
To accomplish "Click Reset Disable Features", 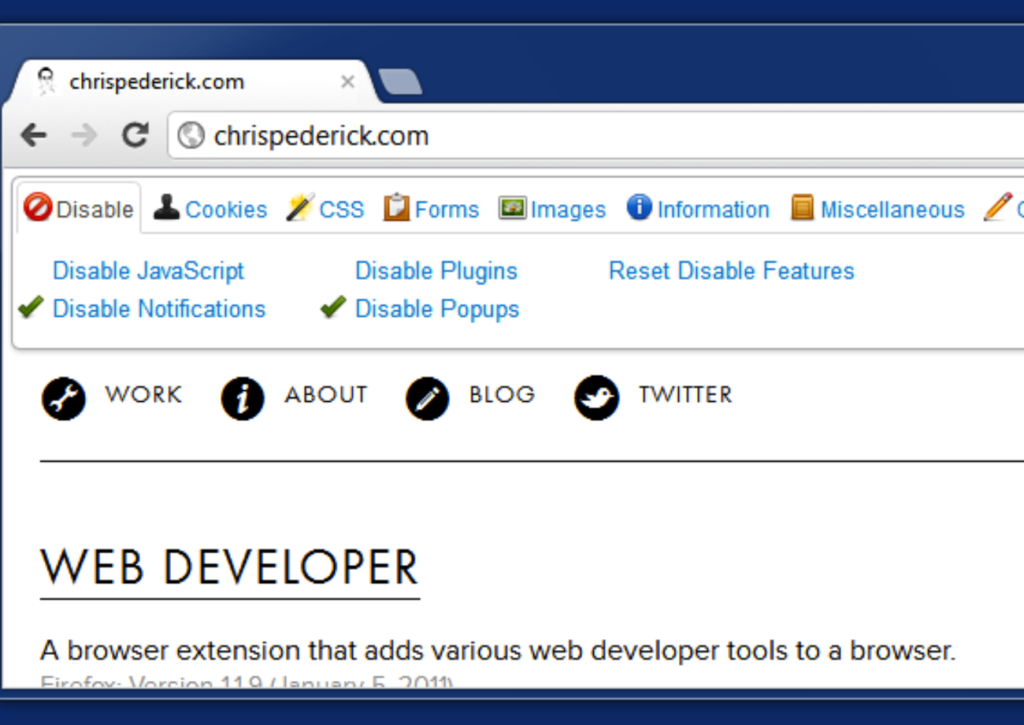I will [x=731, y=271].
